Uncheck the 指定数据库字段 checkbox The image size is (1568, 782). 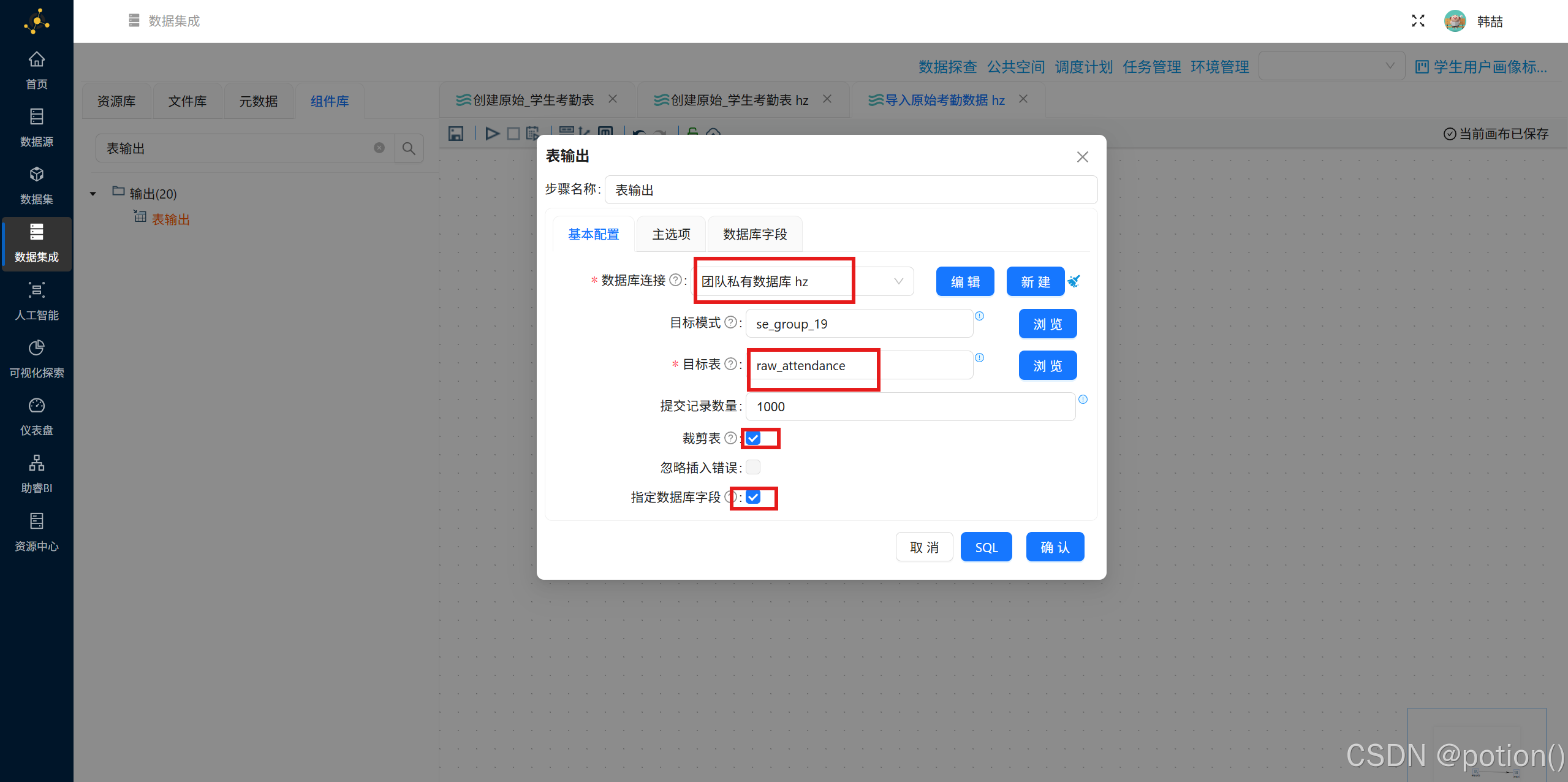753,497
